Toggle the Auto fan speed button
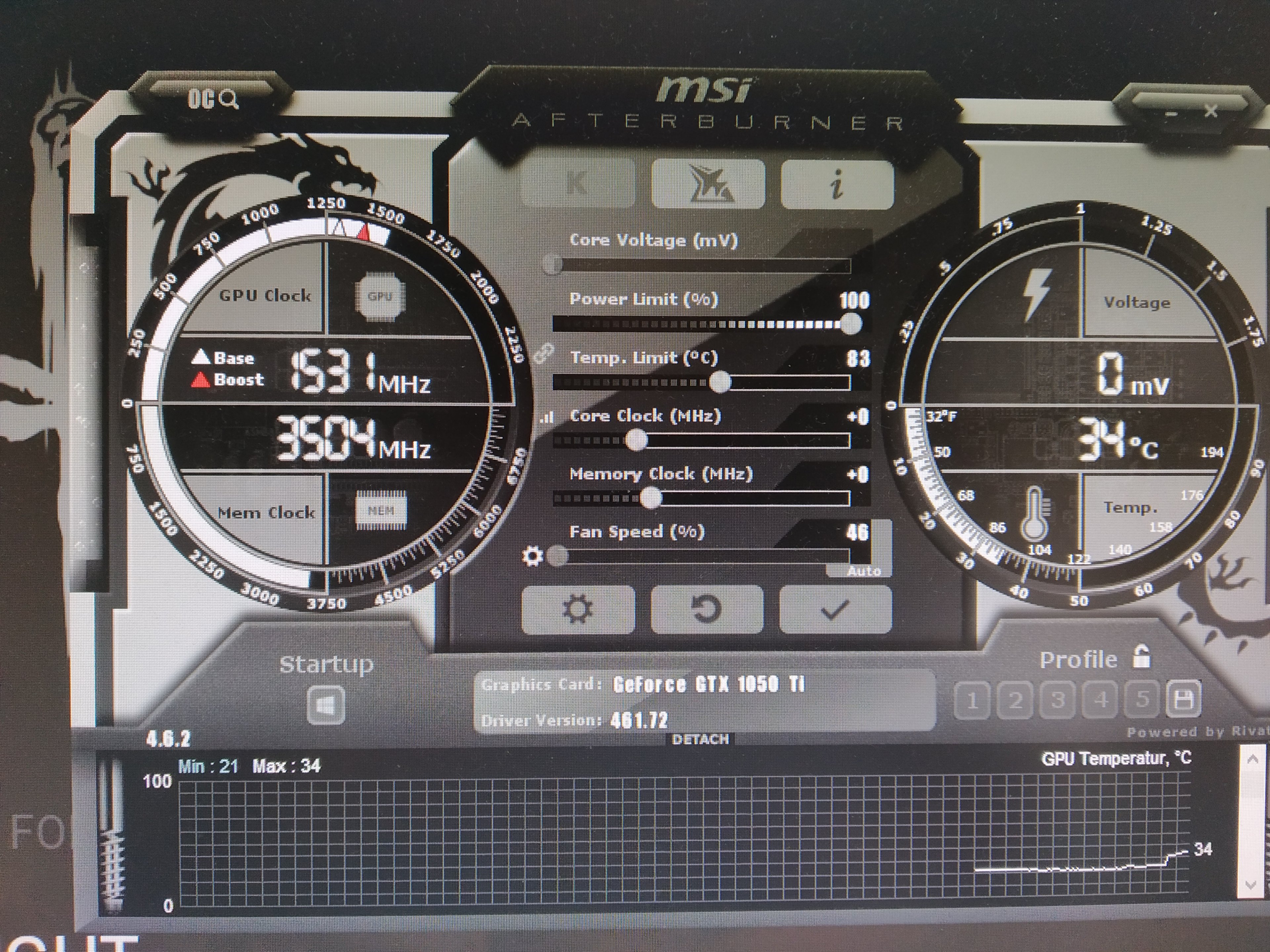This screenshot has height=952, width=1270. tap(864, 571)
